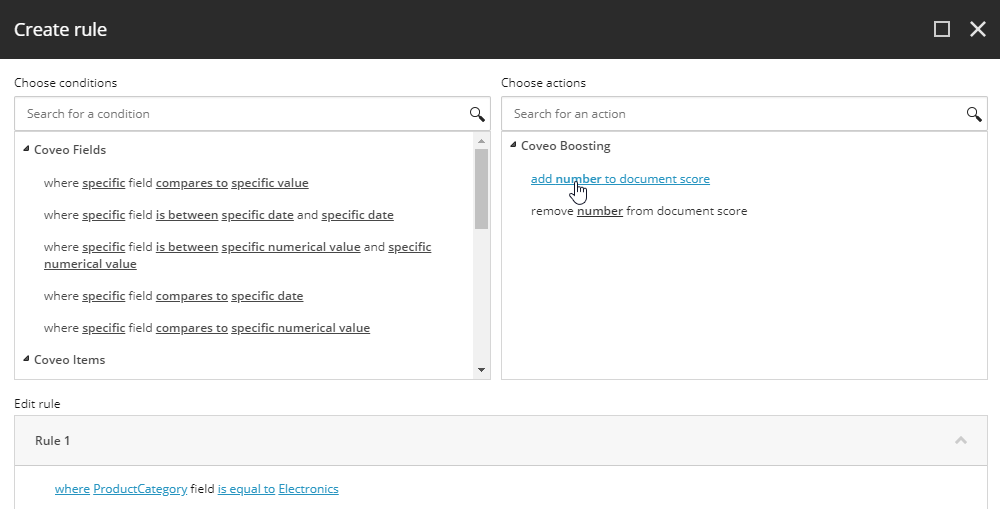This screenshot has height=509, width=1000.
Task: Focus the Search for a condition field
Action: tap(242, 114)
